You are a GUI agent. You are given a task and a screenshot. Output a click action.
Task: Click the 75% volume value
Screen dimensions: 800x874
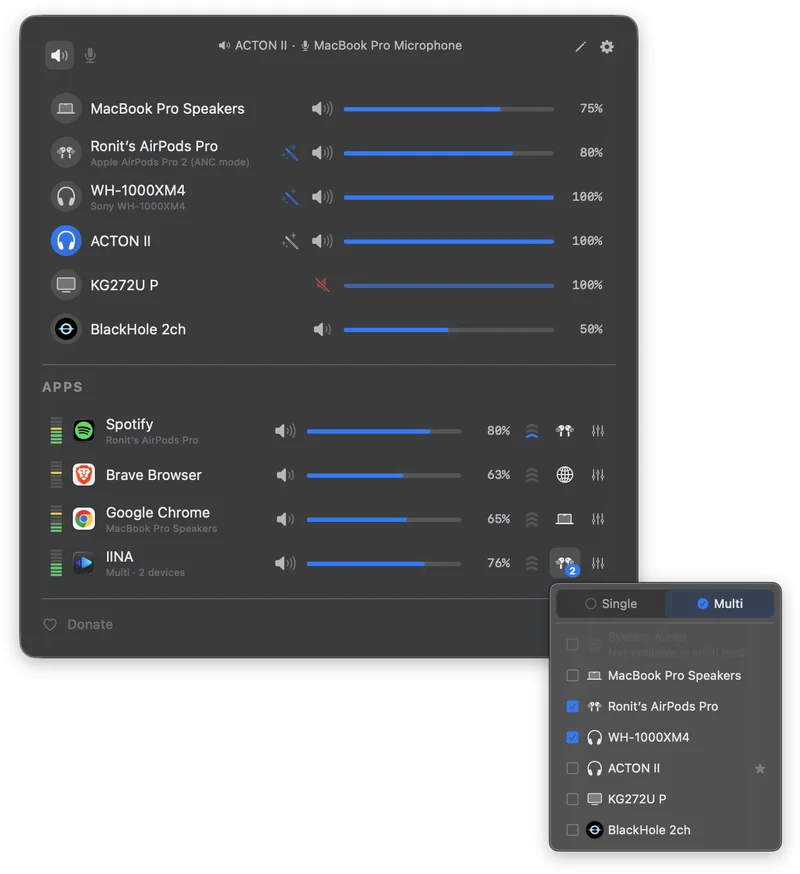(x=591, y=108)
